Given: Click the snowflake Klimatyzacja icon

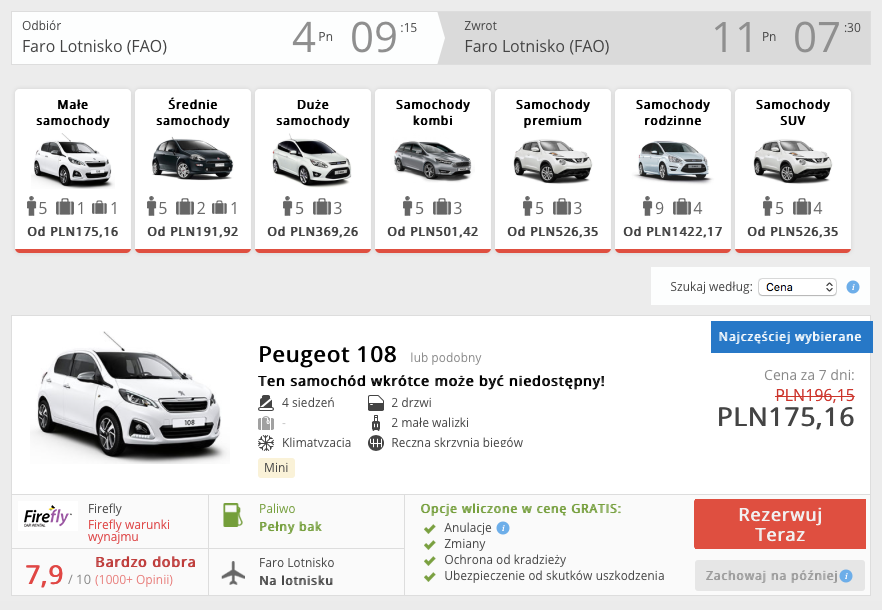Looking at the screenshot, I should click(266, 443).
